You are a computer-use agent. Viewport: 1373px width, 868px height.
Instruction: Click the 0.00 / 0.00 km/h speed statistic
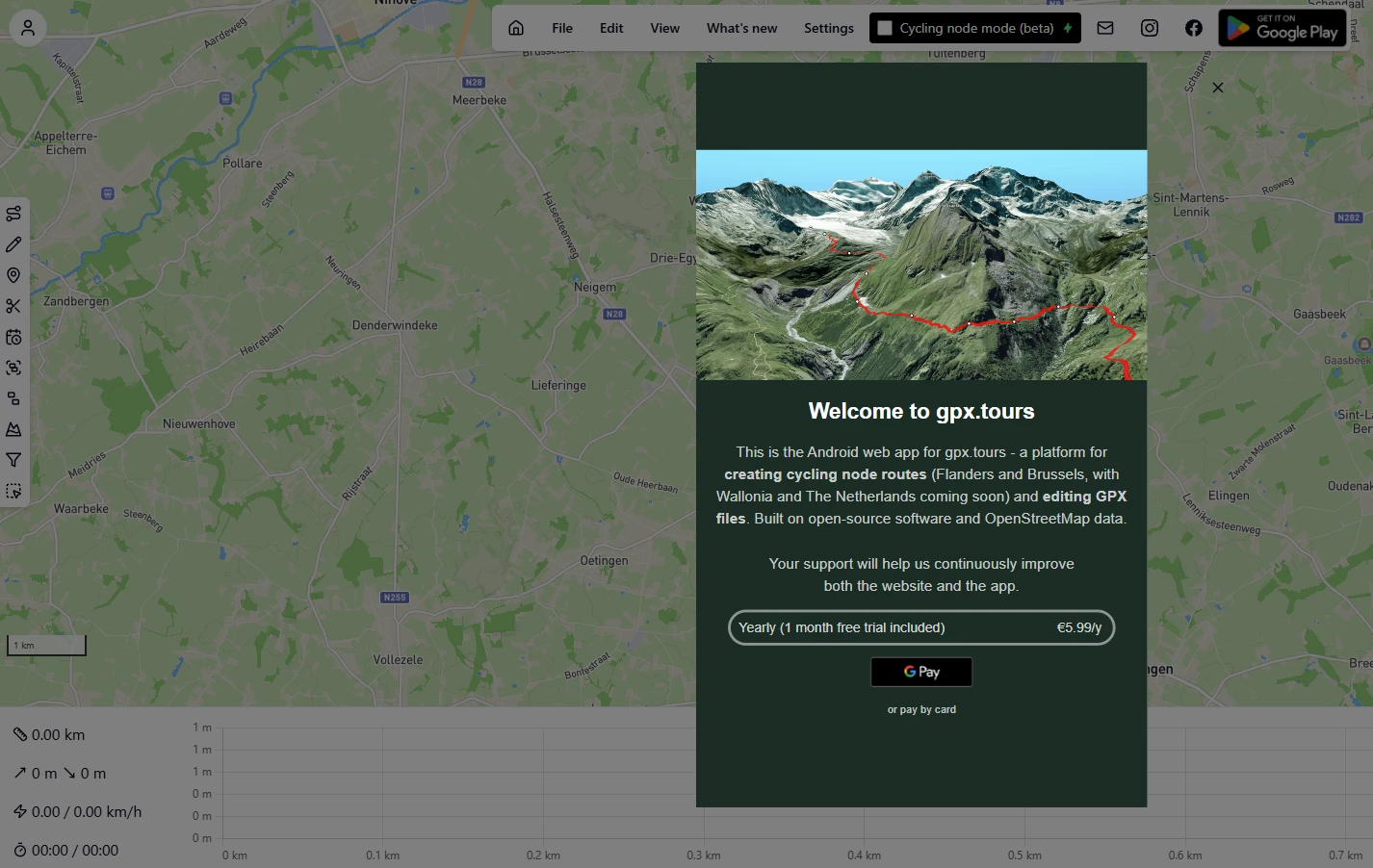[77, 811]
